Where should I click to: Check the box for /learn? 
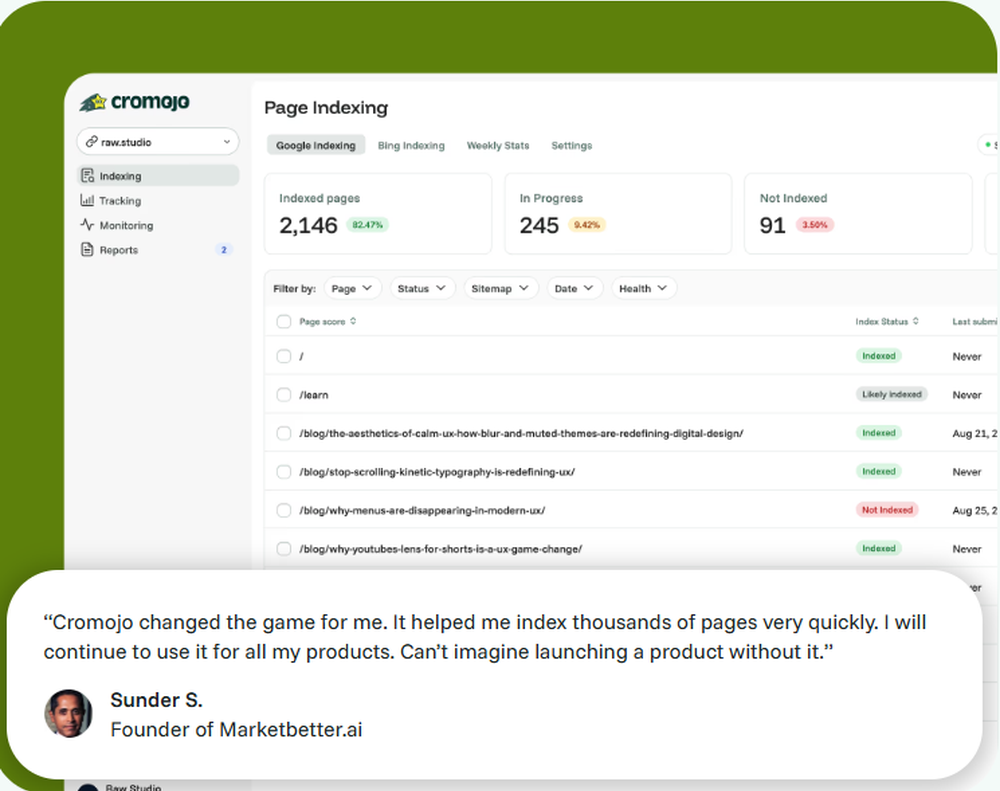click(x=284, y=395)
